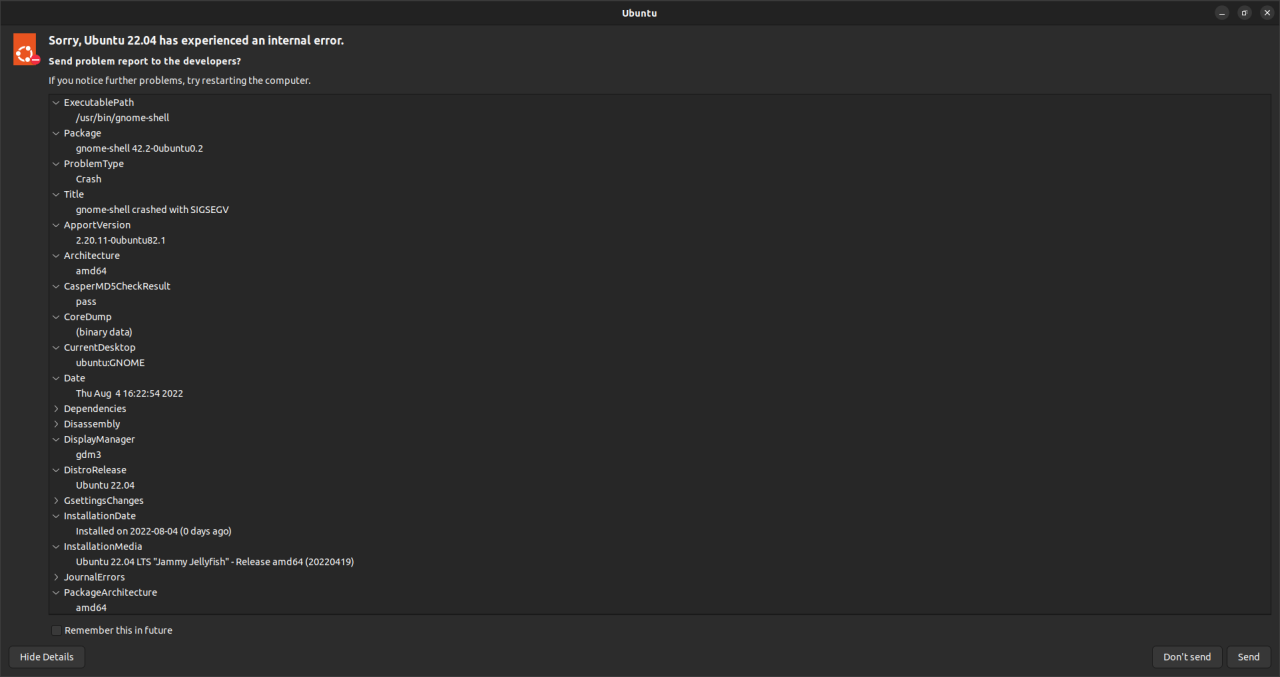Collapse the ExecutablePath entry
1280x677 pixels.
pos(55,102)
